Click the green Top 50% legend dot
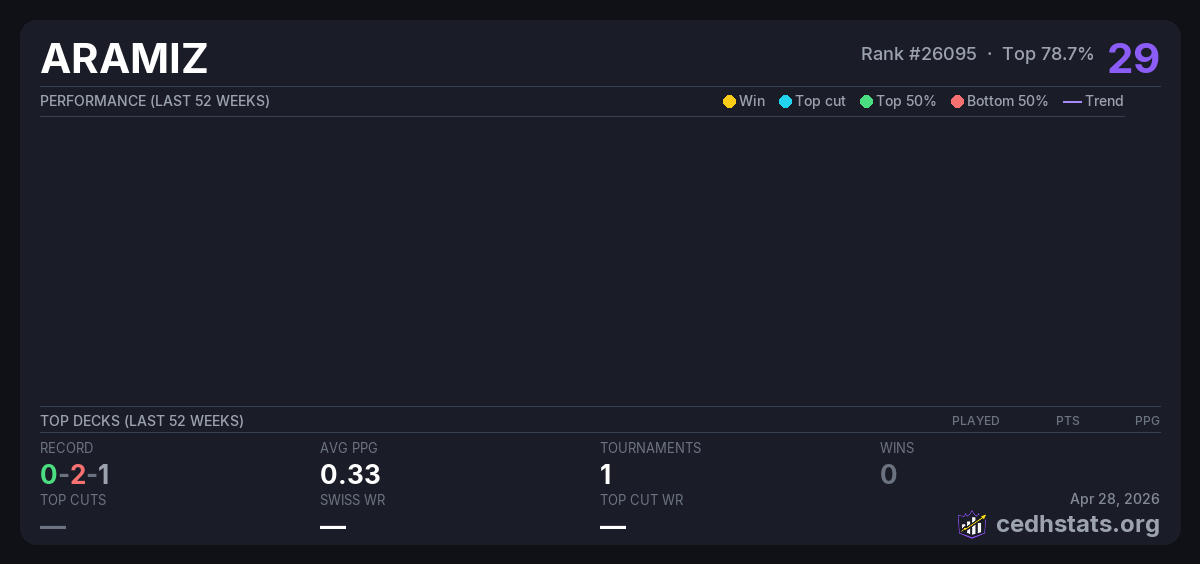1200x564 pixels. (866, 101)
